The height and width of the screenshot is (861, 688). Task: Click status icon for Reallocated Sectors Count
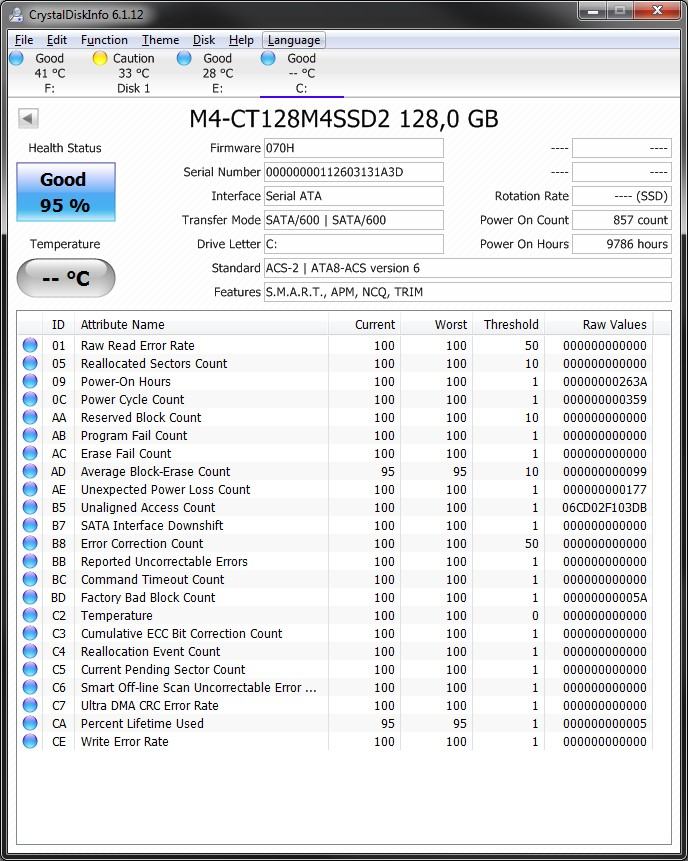coord(30,363)
